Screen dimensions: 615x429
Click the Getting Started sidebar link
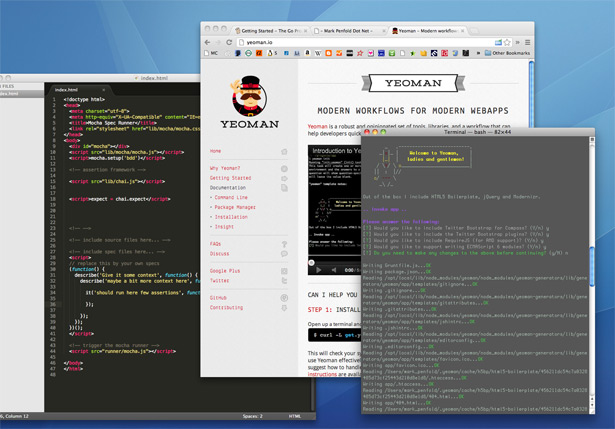(x=230, y=178)
